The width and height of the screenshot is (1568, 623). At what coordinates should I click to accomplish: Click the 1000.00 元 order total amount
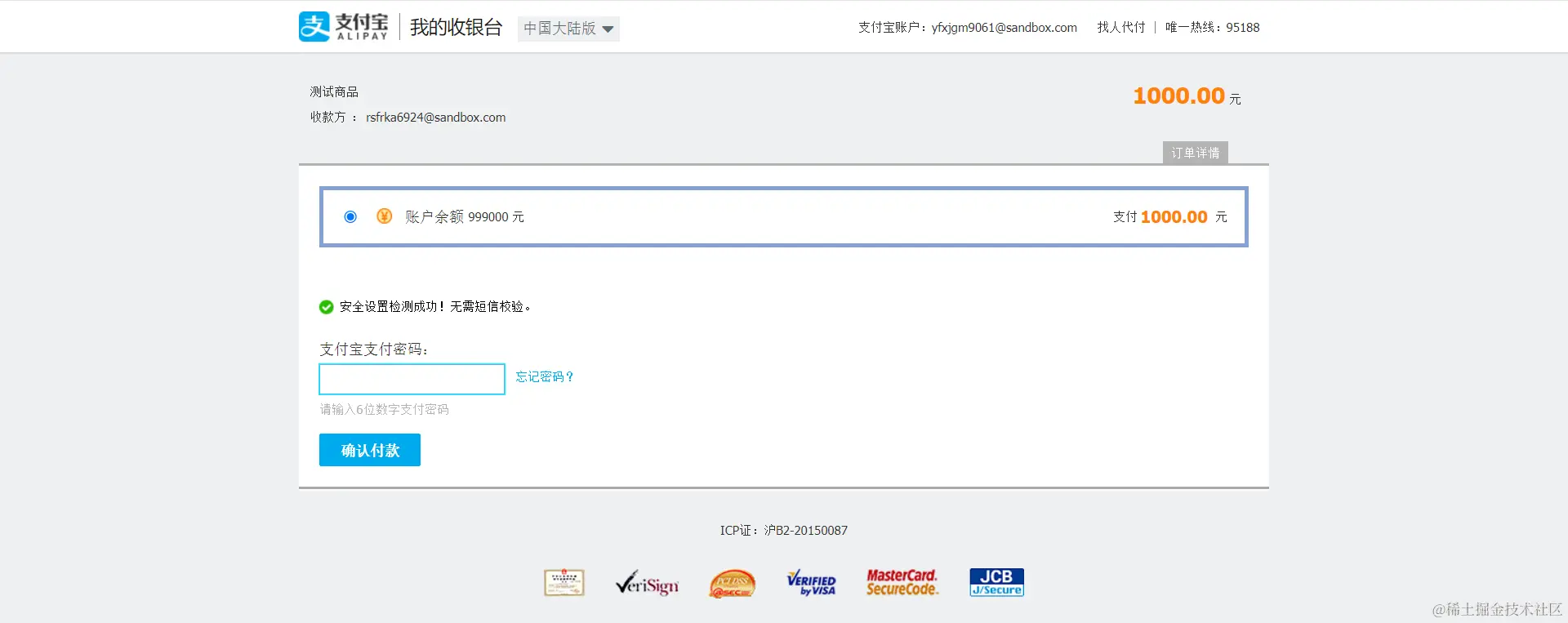pos(1187,96)
